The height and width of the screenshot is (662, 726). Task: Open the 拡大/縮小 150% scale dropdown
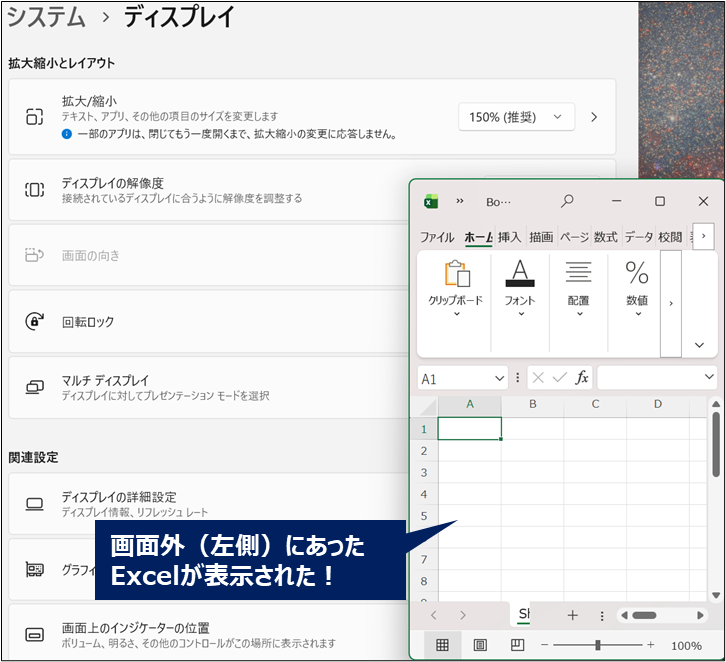516,117
